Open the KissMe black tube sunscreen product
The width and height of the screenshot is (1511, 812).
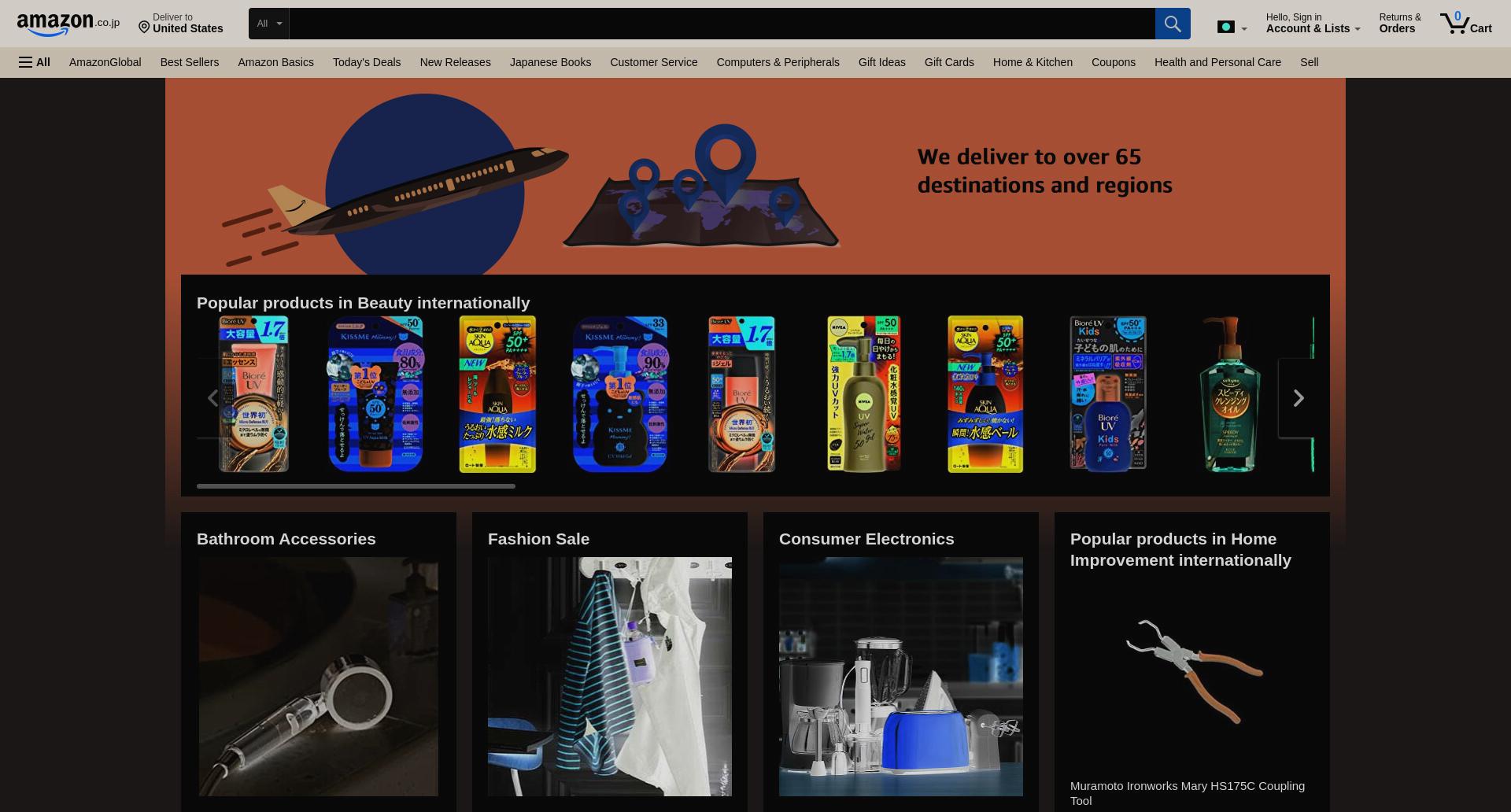pyautogui.click(x=375, y=394)
